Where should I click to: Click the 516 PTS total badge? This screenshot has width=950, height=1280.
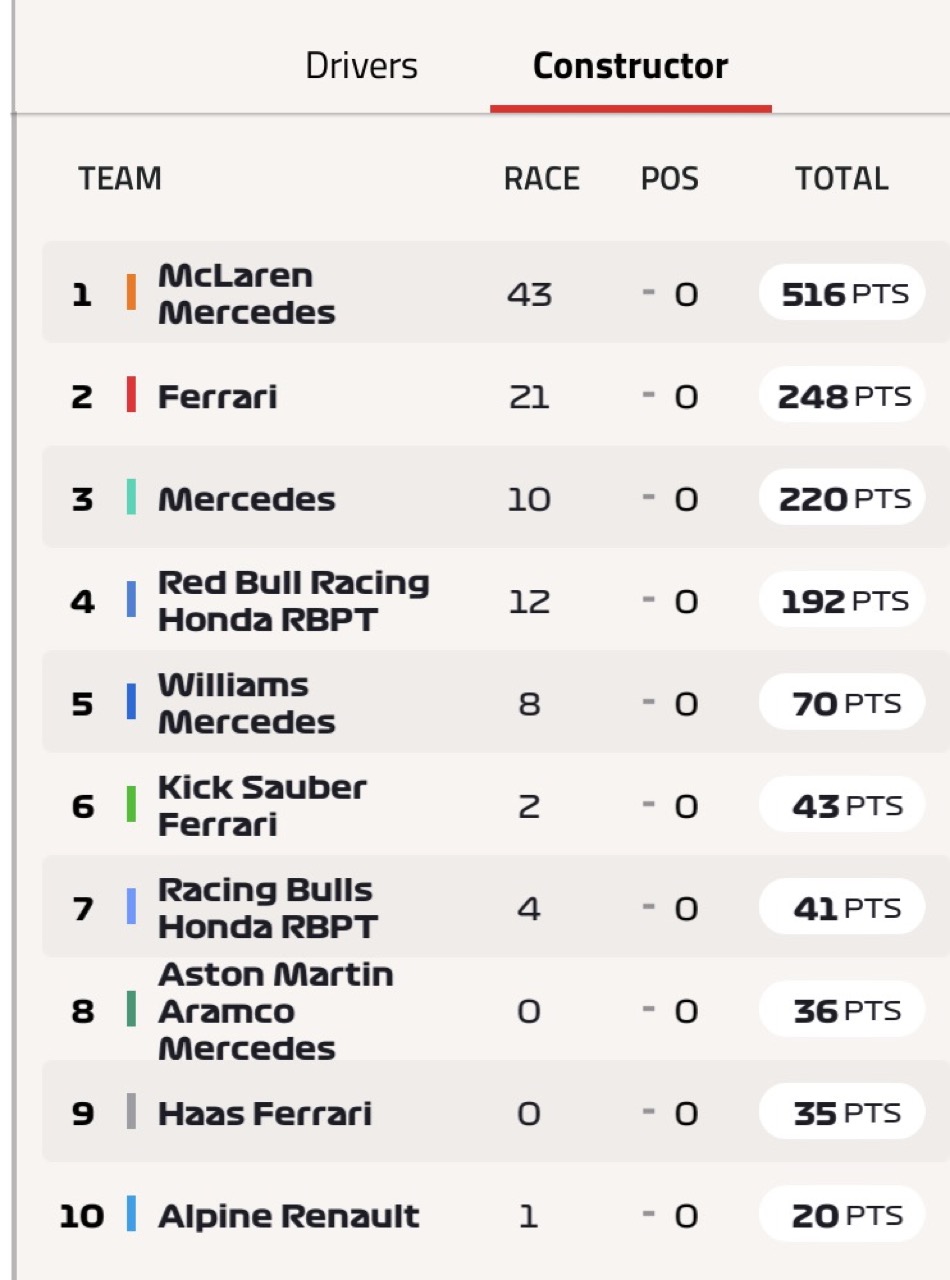842,293
